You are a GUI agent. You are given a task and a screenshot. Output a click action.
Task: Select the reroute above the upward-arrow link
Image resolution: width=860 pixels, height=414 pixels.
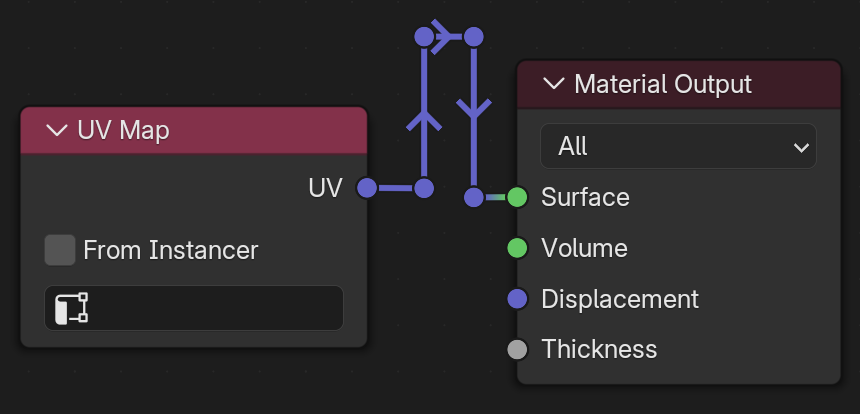[424, 37]
